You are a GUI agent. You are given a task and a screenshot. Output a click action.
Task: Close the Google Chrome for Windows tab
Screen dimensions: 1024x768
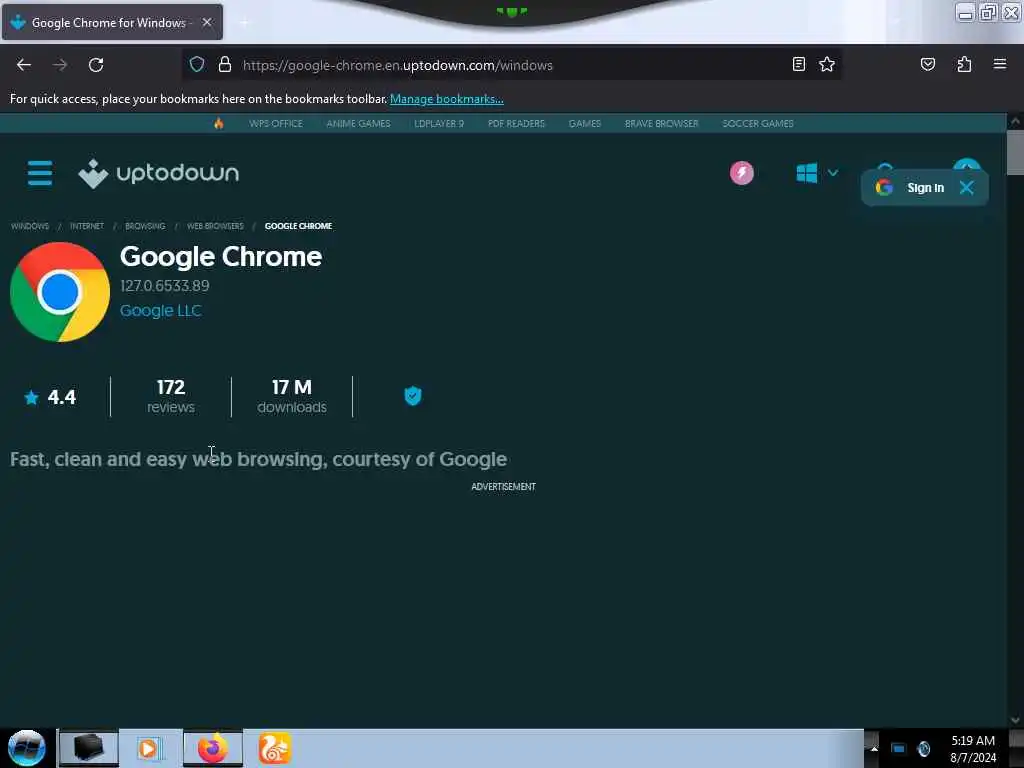pyautogui.click(x=207, y=22)
